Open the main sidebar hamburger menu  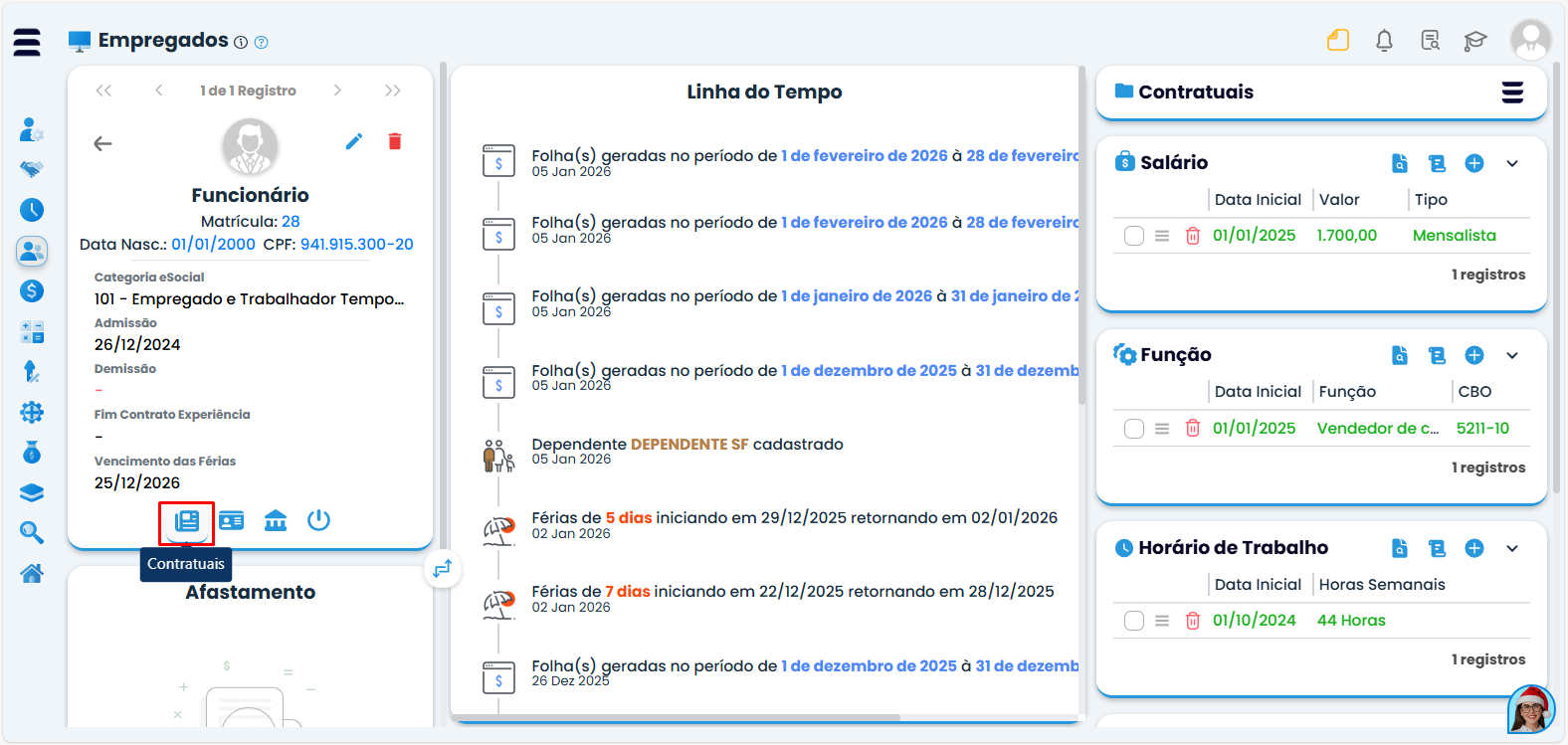[27, 42]
